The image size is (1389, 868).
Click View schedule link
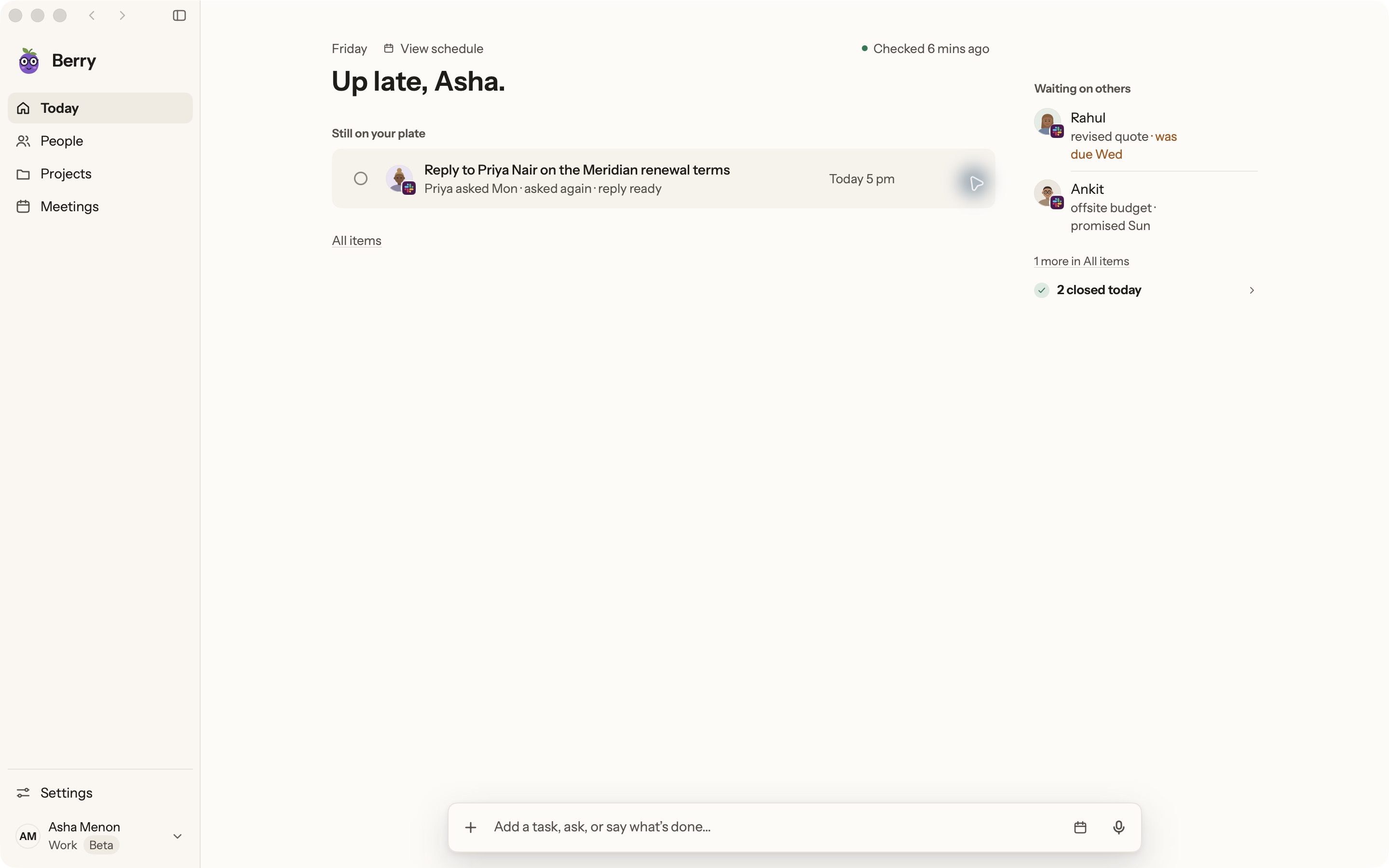point(434,49)
